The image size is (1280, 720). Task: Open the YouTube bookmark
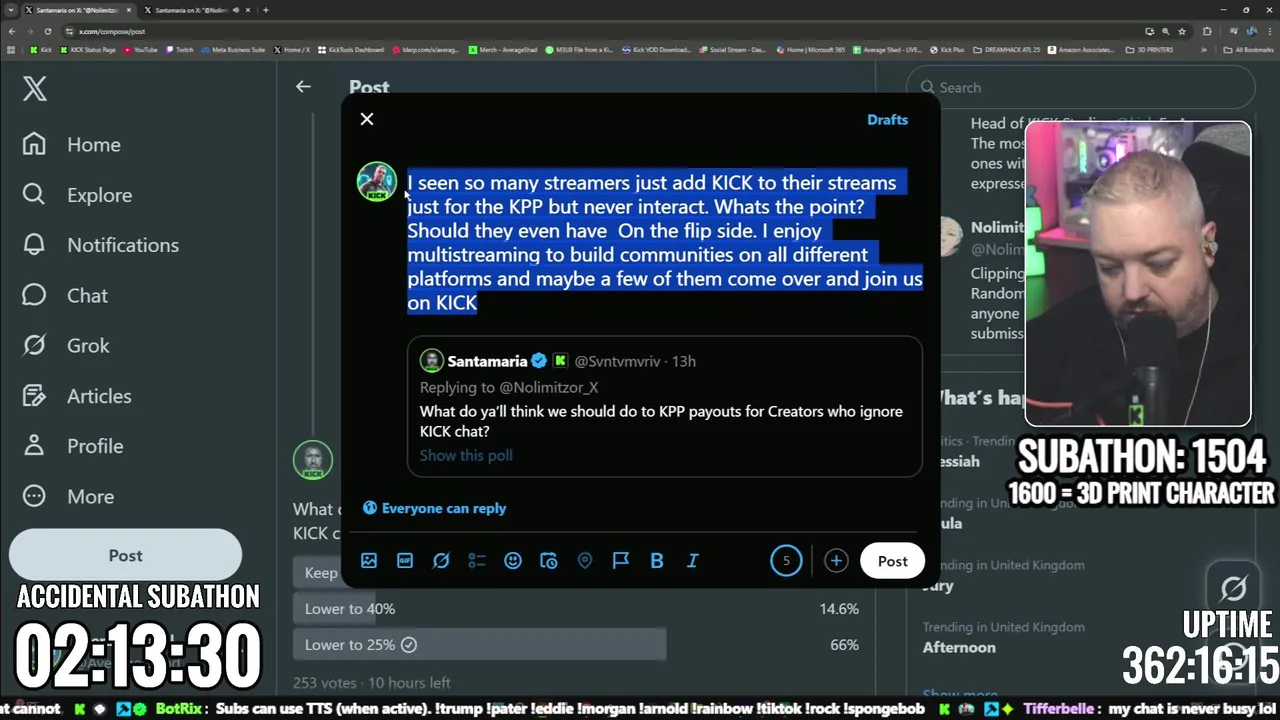pos(141,49)
